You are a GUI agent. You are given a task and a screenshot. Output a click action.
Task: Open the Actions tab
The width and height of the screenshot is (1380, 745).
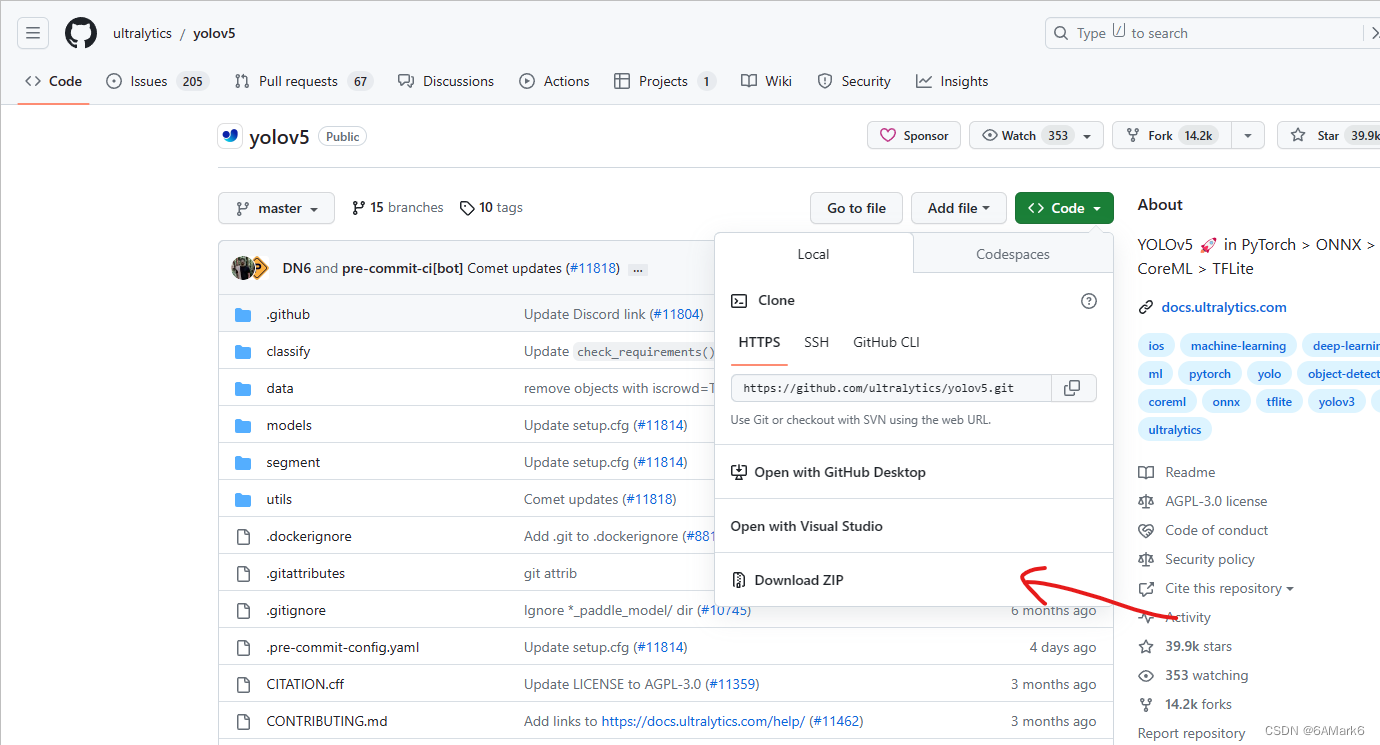pyautogui.click(x=555, y=81)
